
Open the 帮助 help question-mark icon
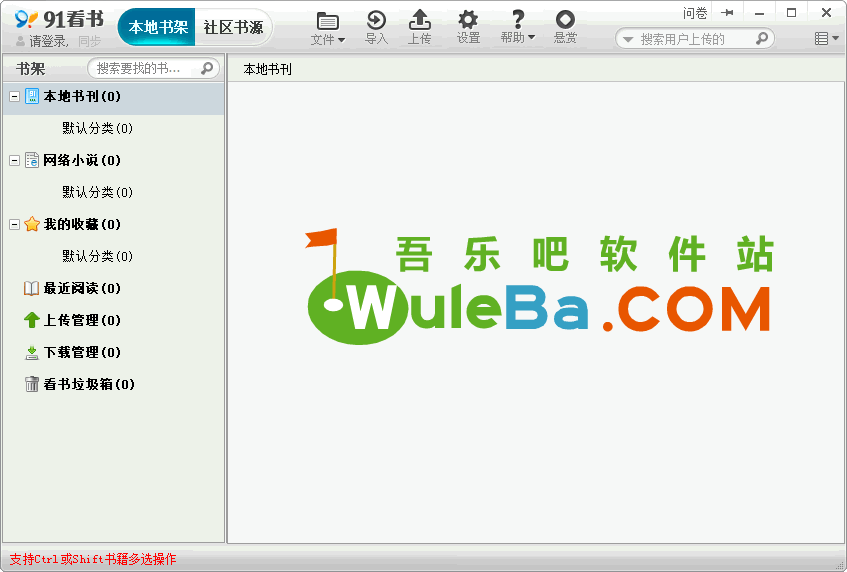pos(518,19)
